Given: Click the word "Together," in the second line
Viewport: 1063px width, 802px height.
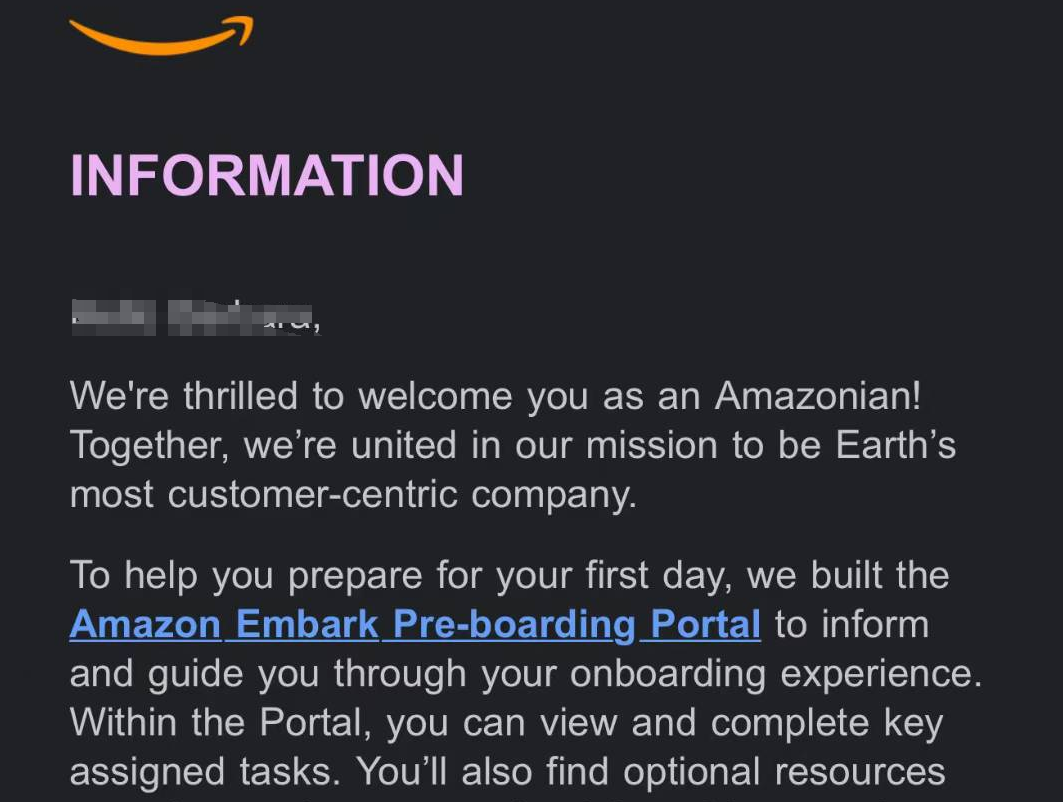Looking at the screenshot, I should pyautogui.click(x=149, y=447).
